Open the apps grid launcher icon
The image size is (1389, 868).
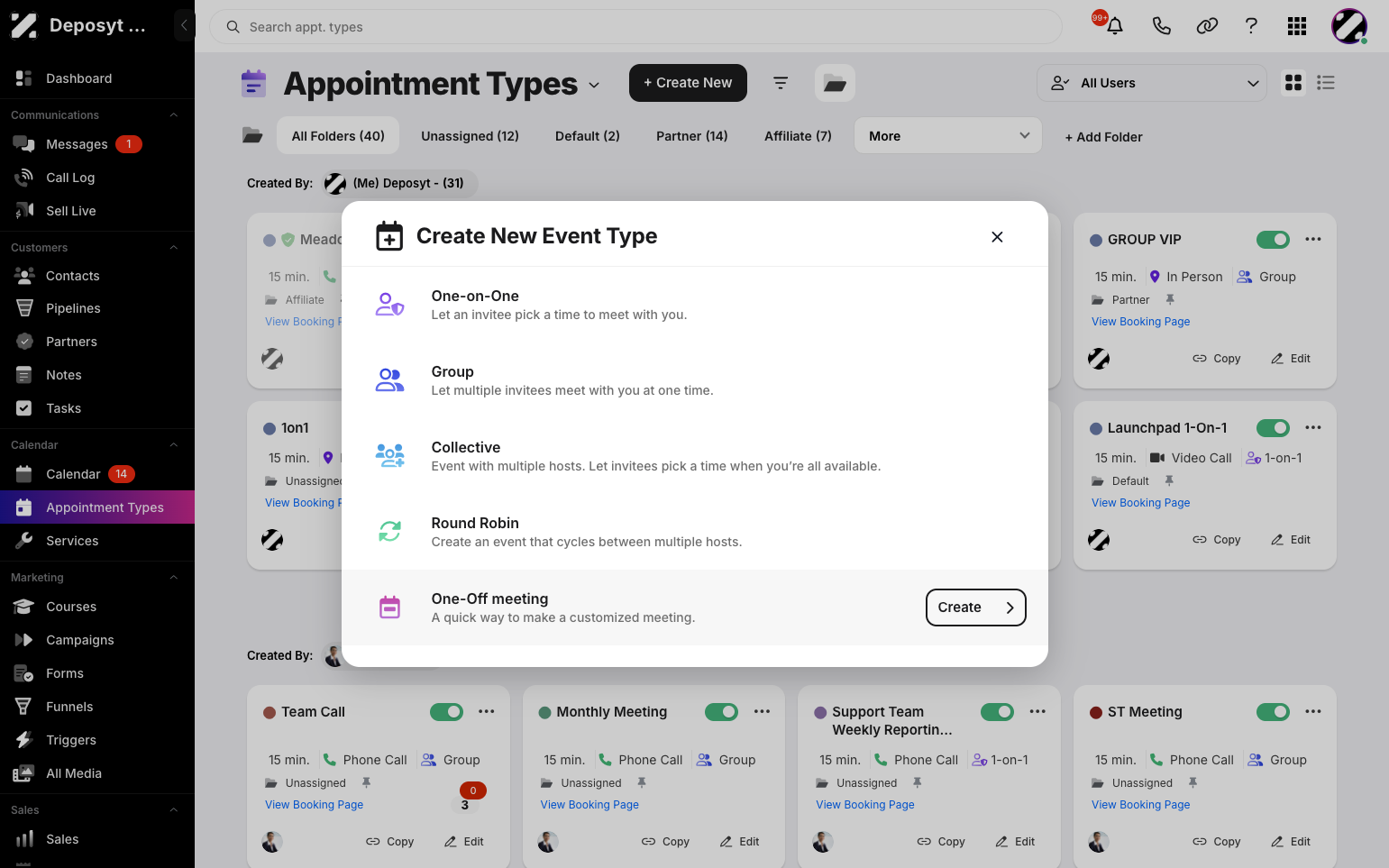click(1297, 26)
